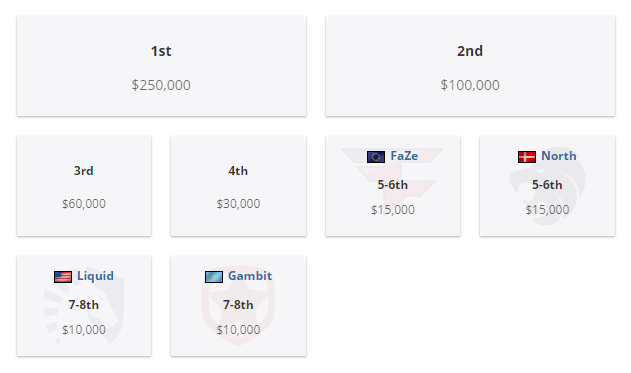Screen dimensions: 631x373
Task: Select the 3rd place prize card
Action: 84,186
